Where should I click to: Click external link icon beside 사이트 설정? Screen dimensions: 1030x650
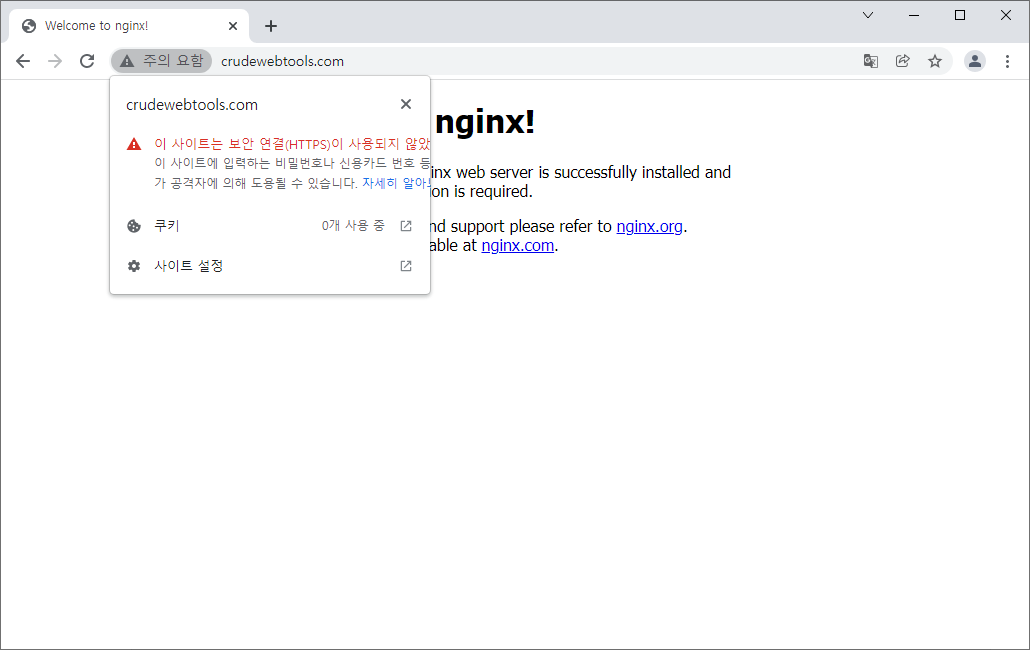pyautogui.click(x=406, y=266)
